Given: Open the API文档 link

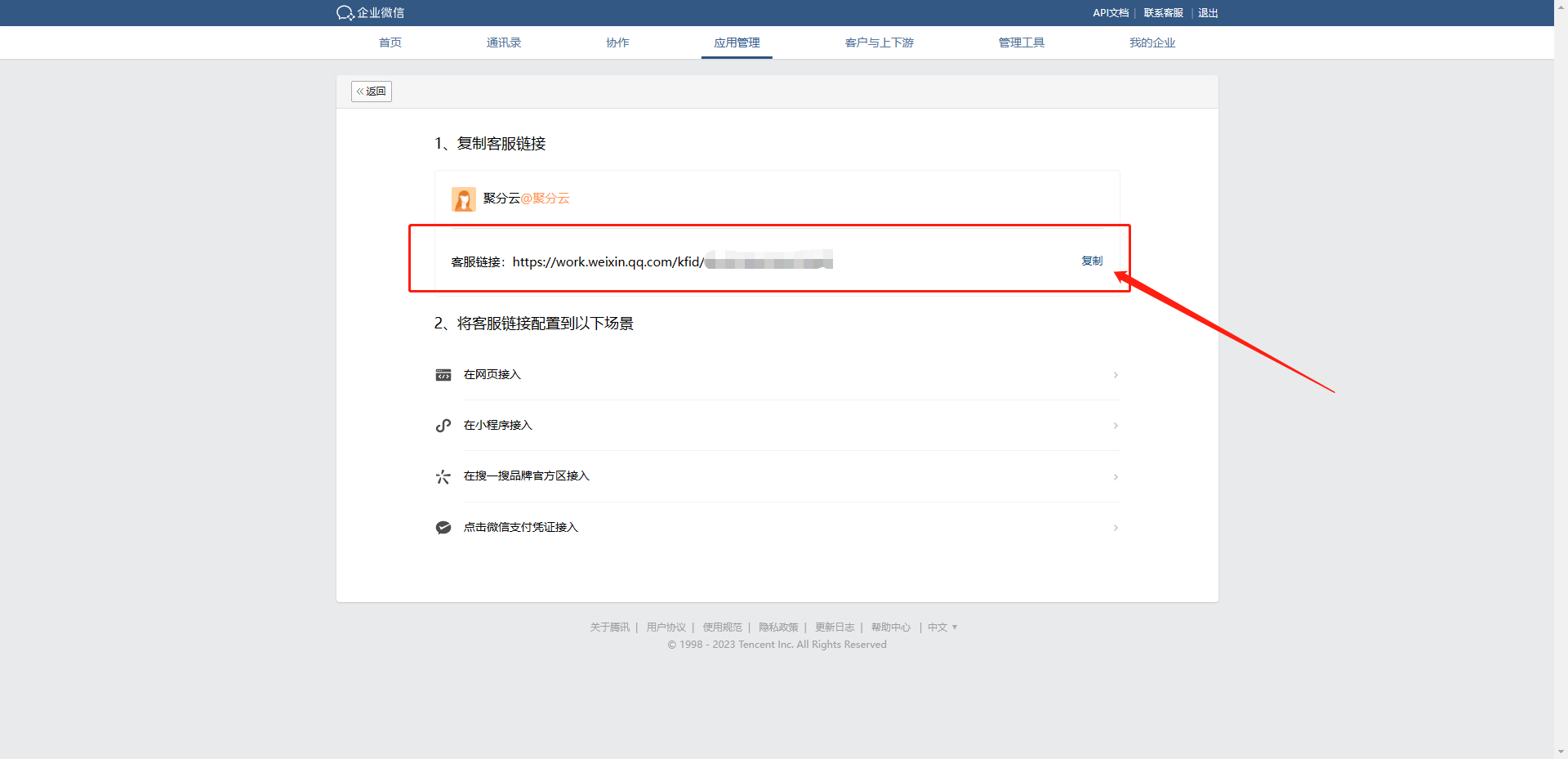Looking at the screenshot, I should tap(1111, 13).
